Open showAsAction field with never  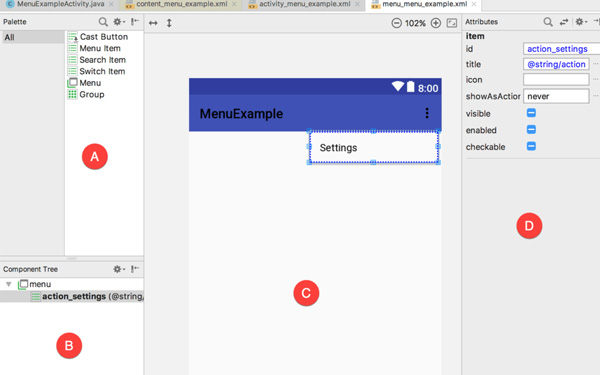click(x=556, y=96)
